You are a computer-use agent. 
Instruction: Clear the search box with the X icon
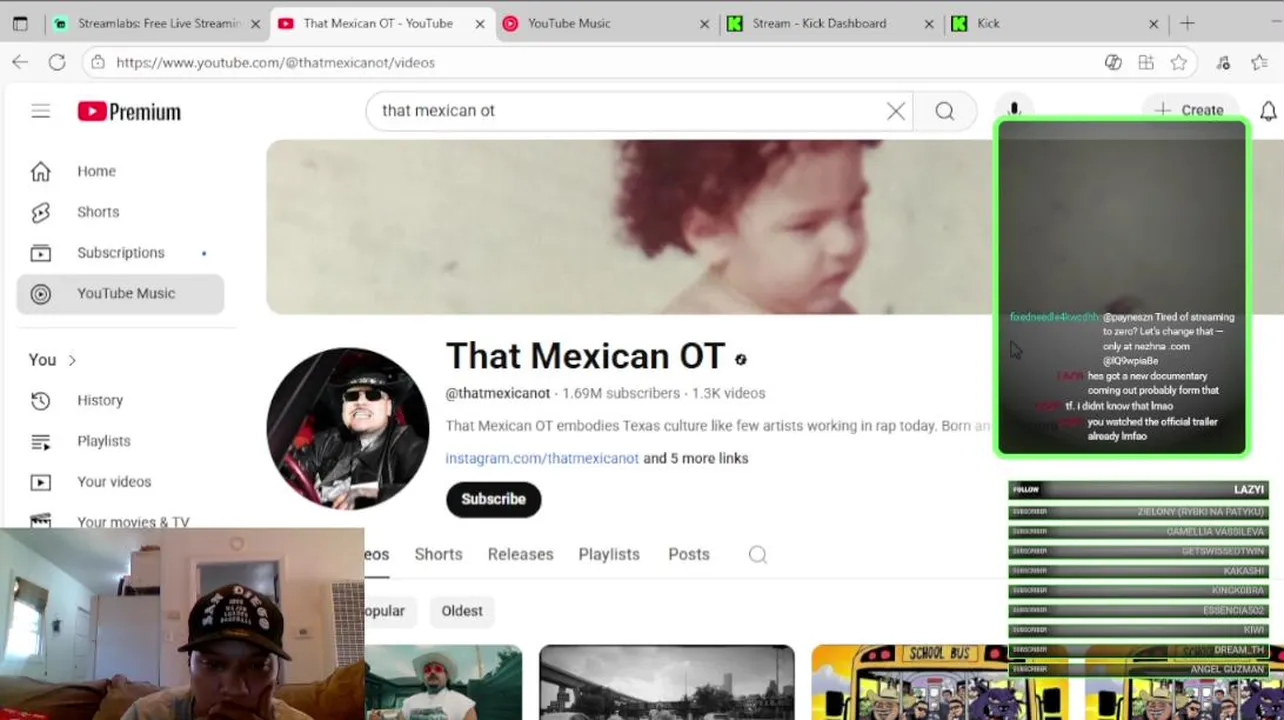point(896,111)
